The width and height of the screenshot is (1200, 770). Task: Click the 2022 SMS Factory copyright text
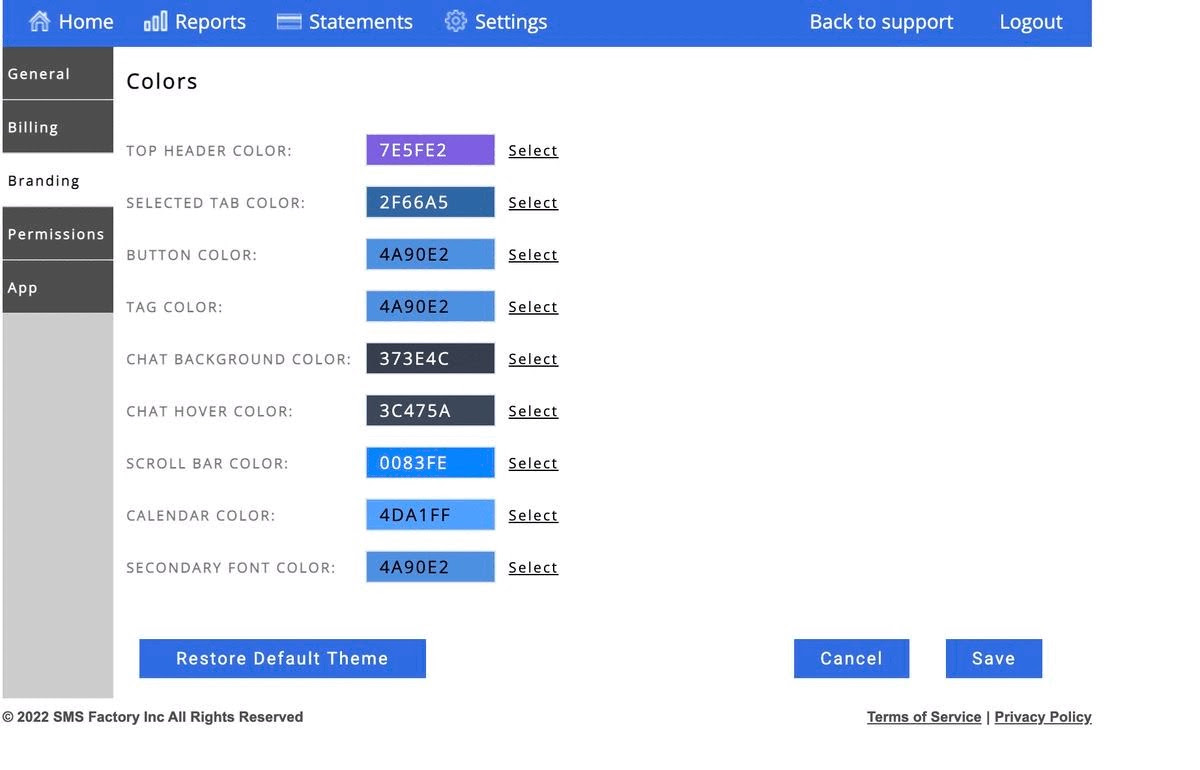point(153,717)
